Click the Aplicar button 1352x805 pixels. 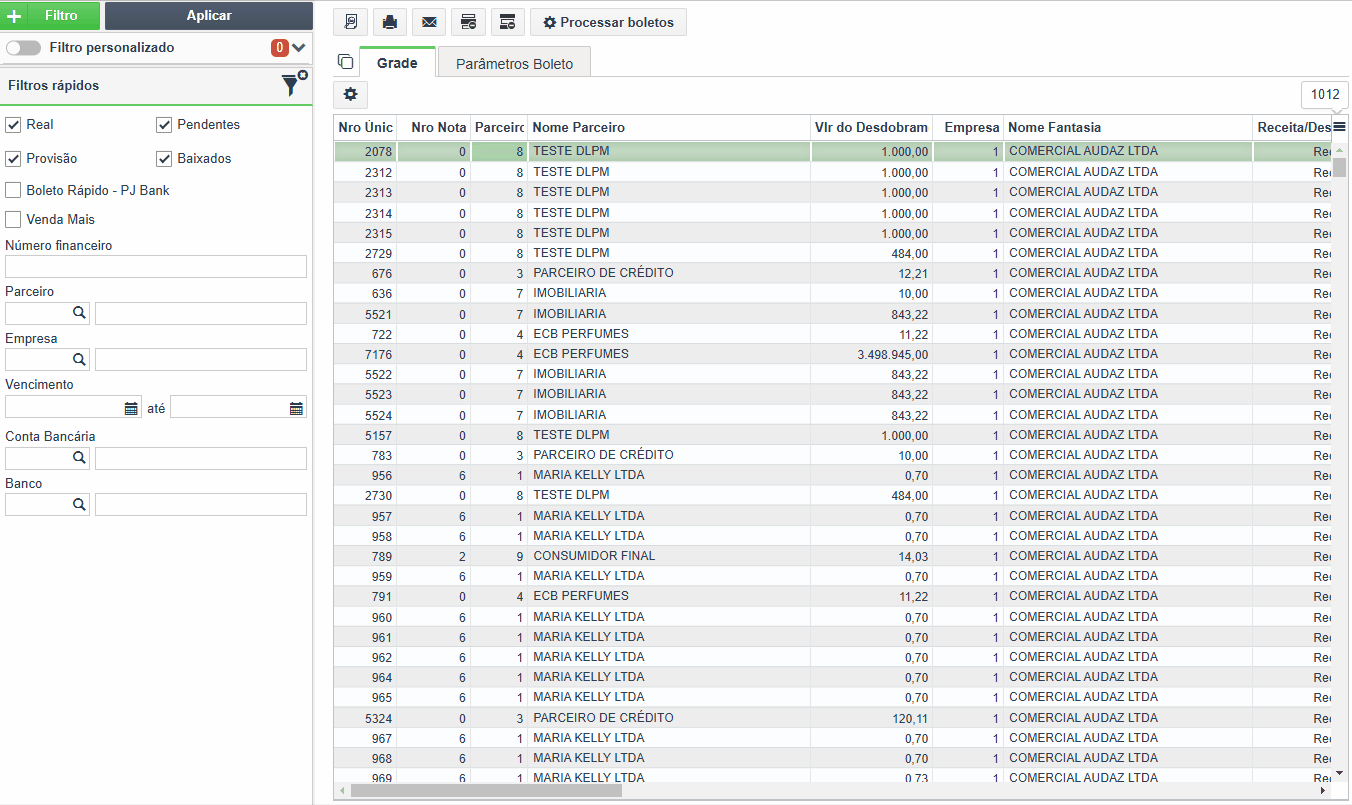pos(208,16)
